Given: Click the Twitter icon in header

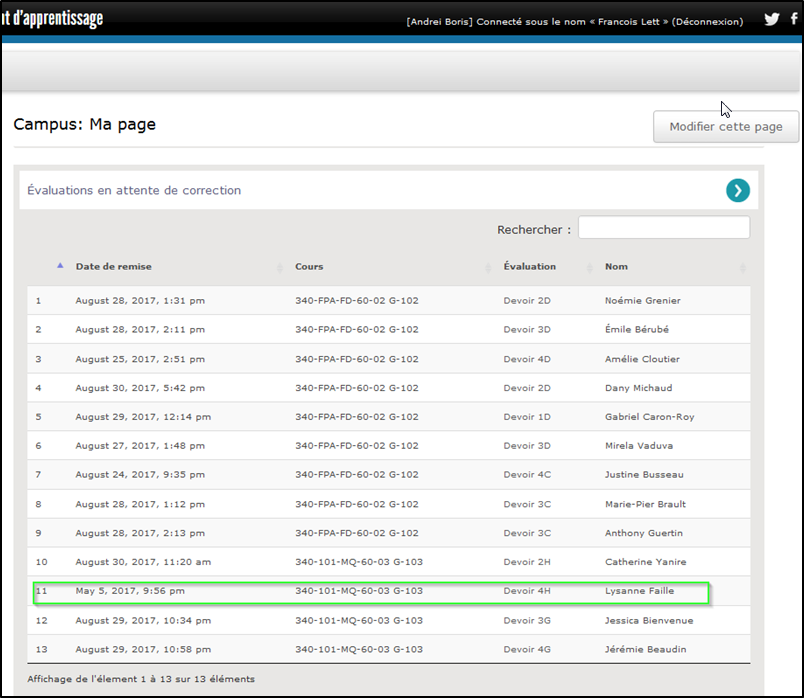Looking at the screenshot, I should [771, 19].
